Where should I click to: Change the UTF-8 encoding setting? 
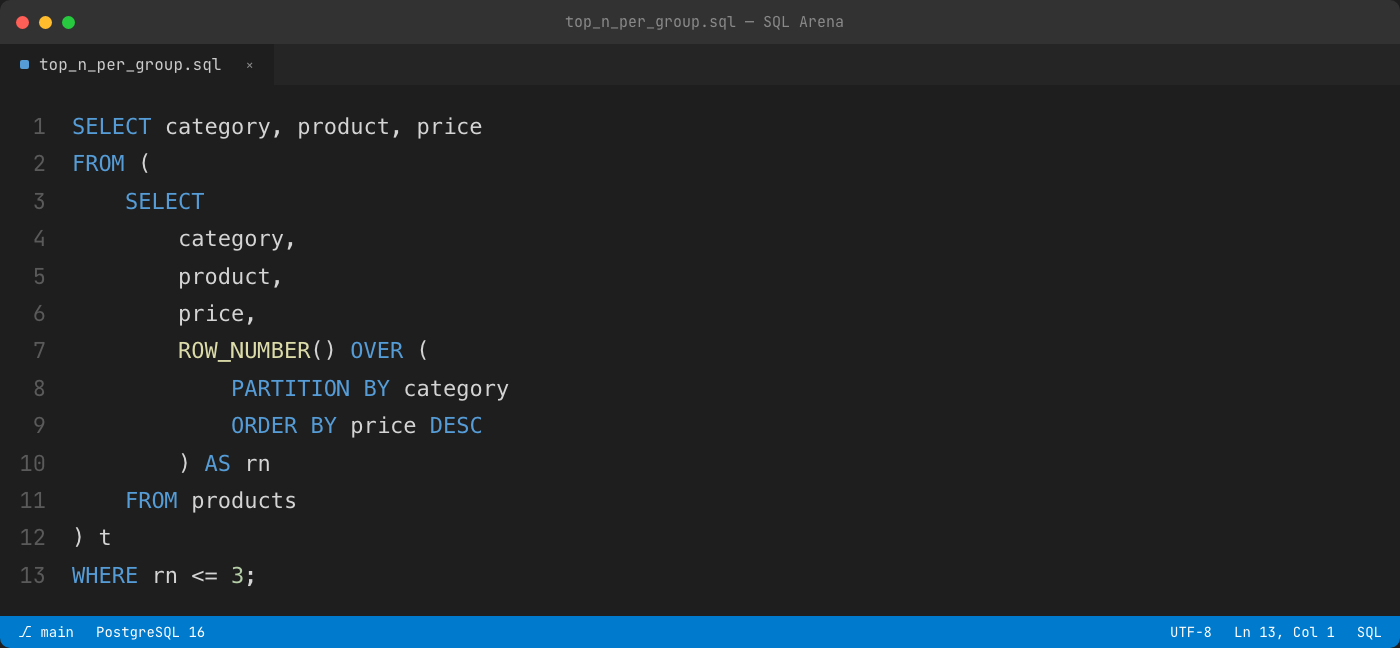1190,632
